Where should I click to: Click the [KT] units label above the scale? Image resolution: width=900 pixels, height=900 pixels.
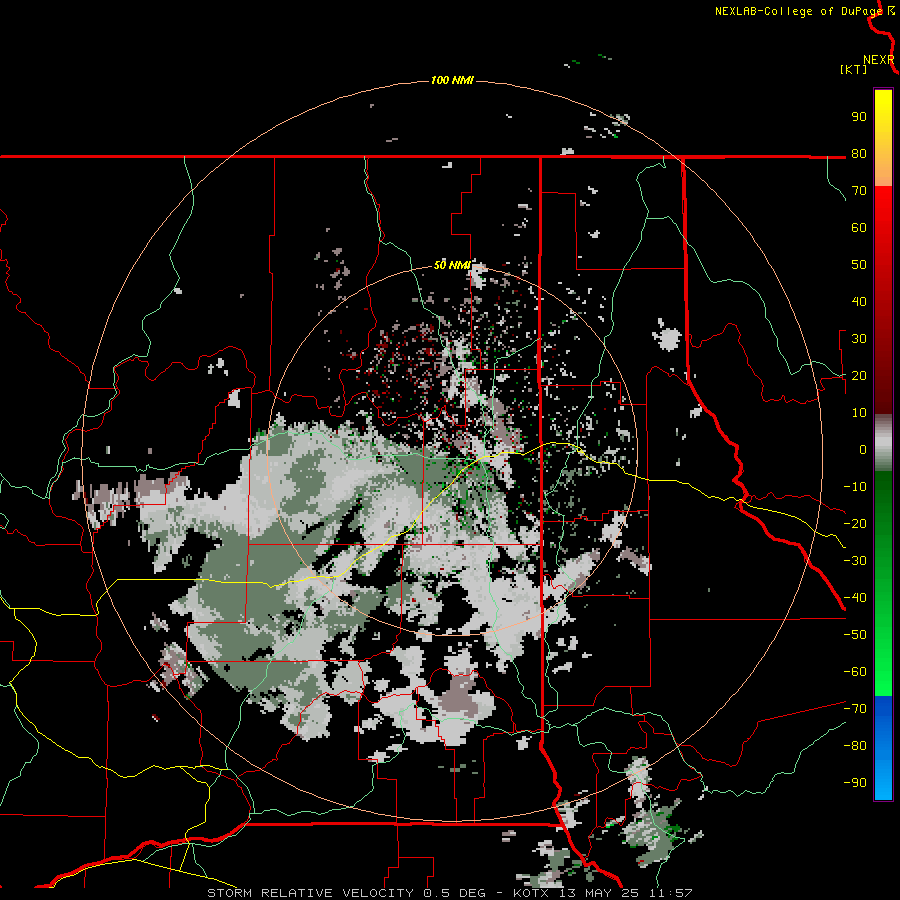coord(854,69)
